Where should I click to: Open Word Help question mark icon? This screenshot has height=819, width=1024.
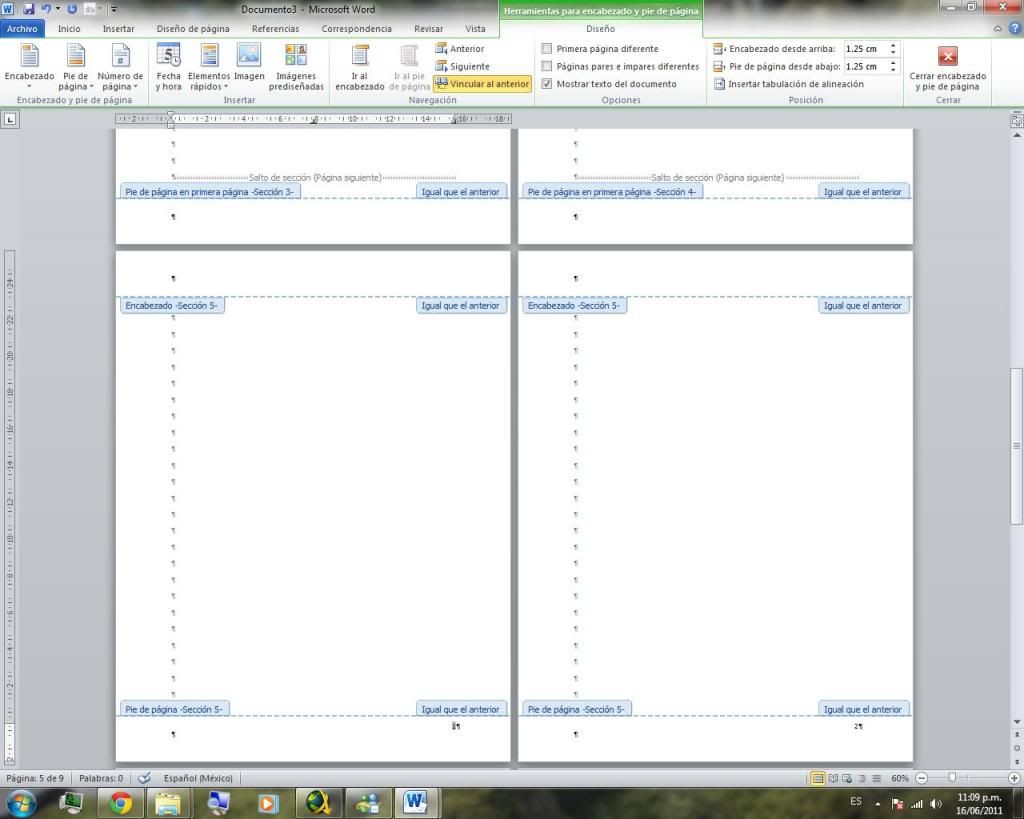coord(1015,28)
